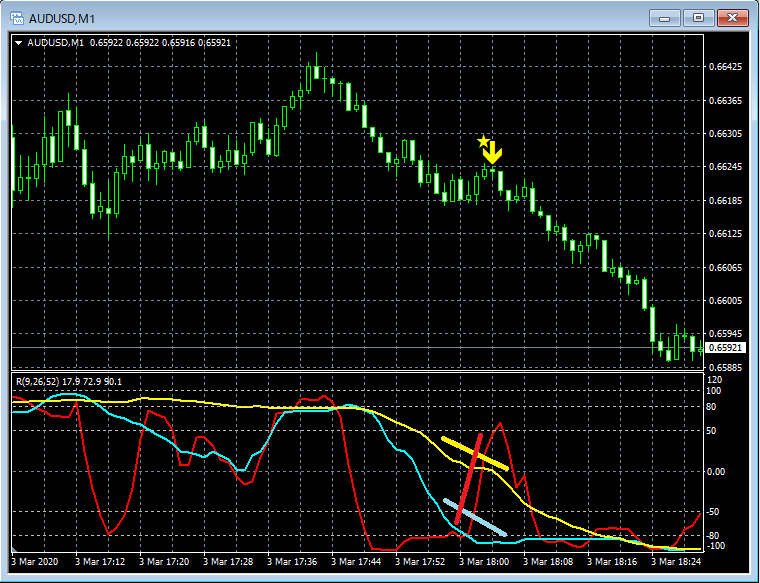Maximize the AUDUSD,M1 chart window
The height and width of the screenshot is (583, 760).
pyautogui.click(x=698, y=18)
